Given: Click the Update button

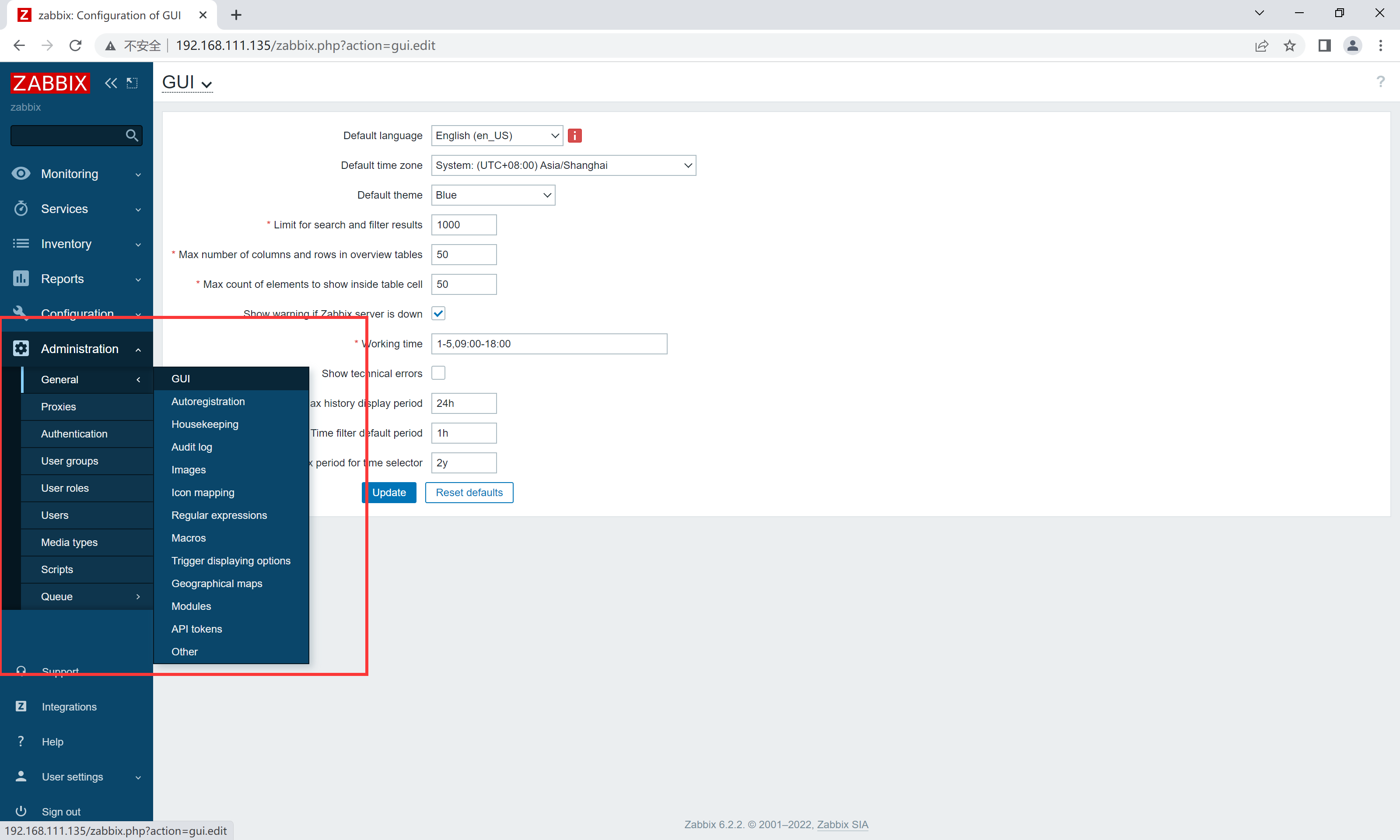Looking at the screenshot, I should pos(389,493).
